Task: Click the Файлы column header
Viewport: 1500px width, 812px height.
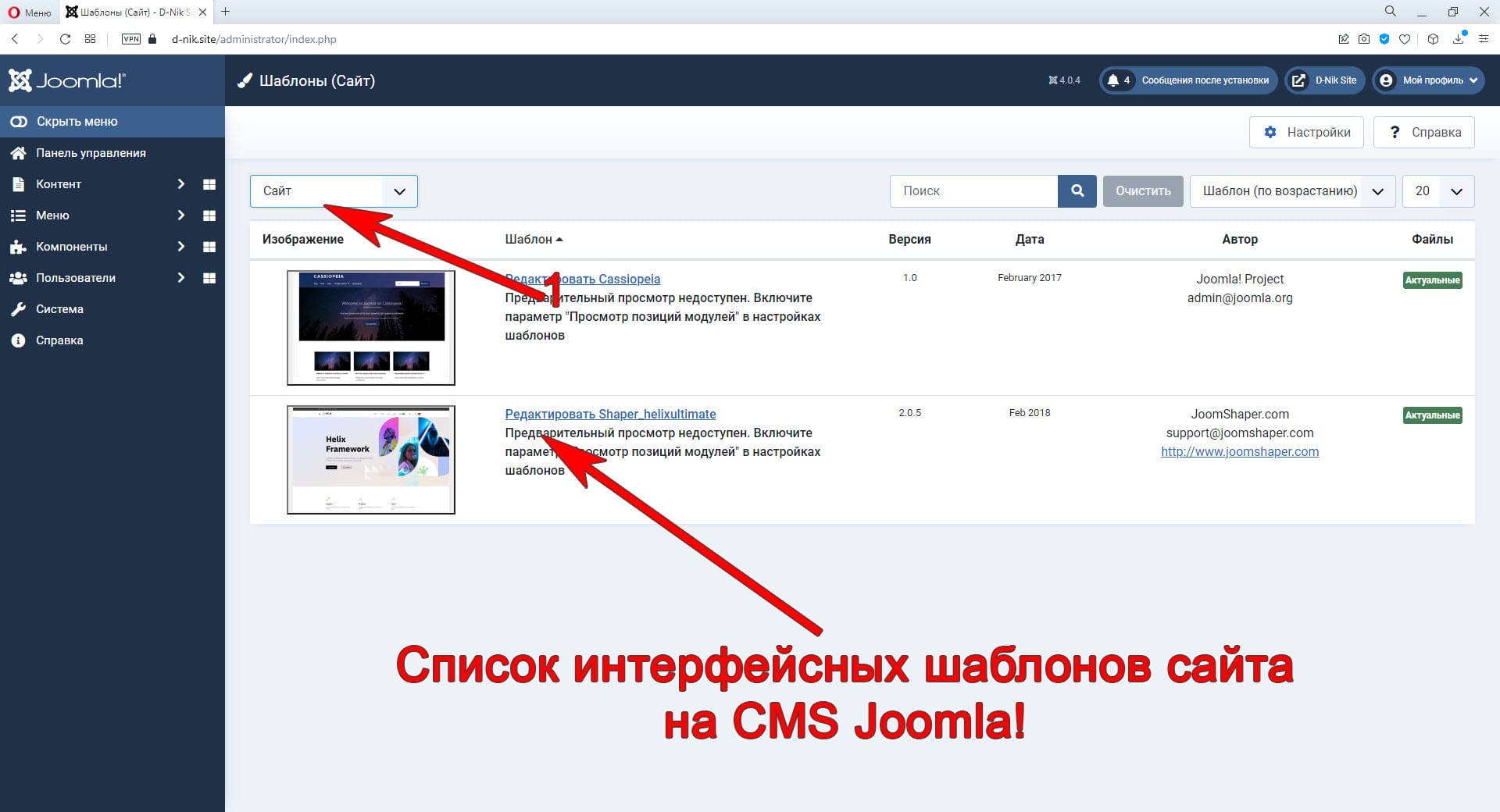Action: click(x=1432, y=240)
